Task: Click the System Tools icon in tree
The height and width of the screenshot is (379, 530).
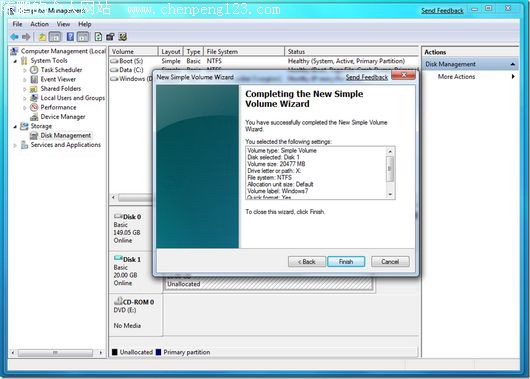Action: 24,61
